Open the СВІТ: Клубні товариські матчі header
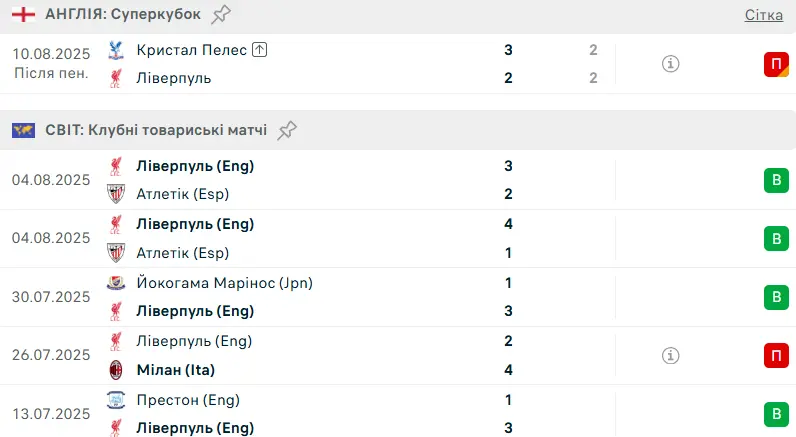796x437 pixels. [x=156, y=130]
